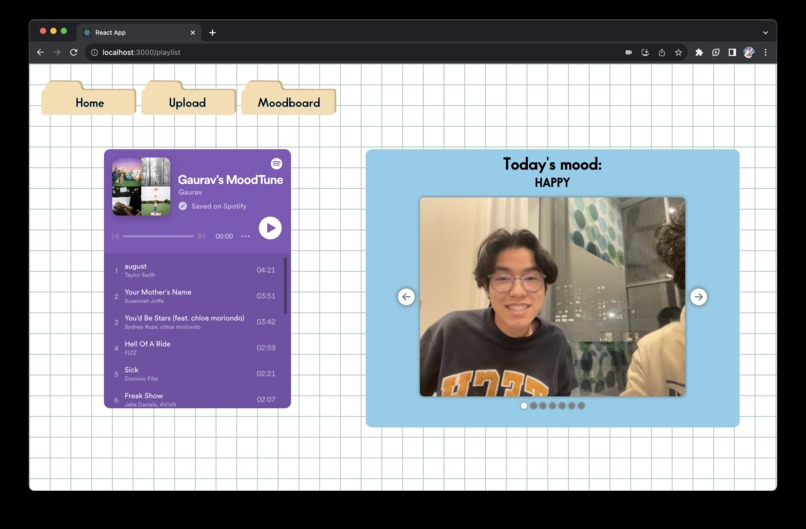806x529 pixels.
Task: Click the 00:00 elapsed time label
Action: click(224, 236)
